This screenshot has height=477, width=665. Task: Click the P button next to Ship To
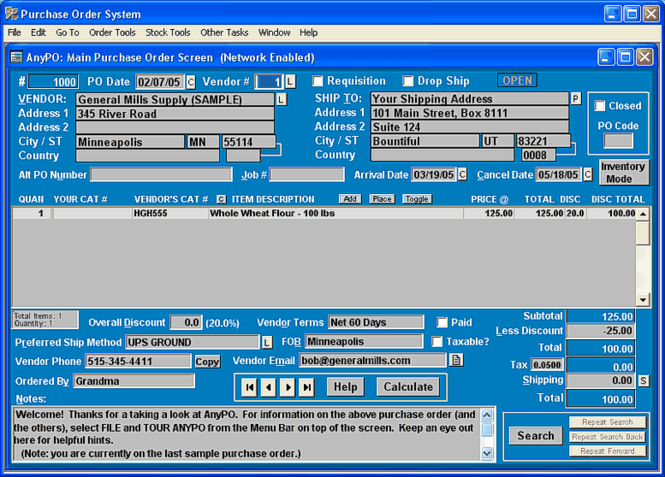tap(575, 98)
